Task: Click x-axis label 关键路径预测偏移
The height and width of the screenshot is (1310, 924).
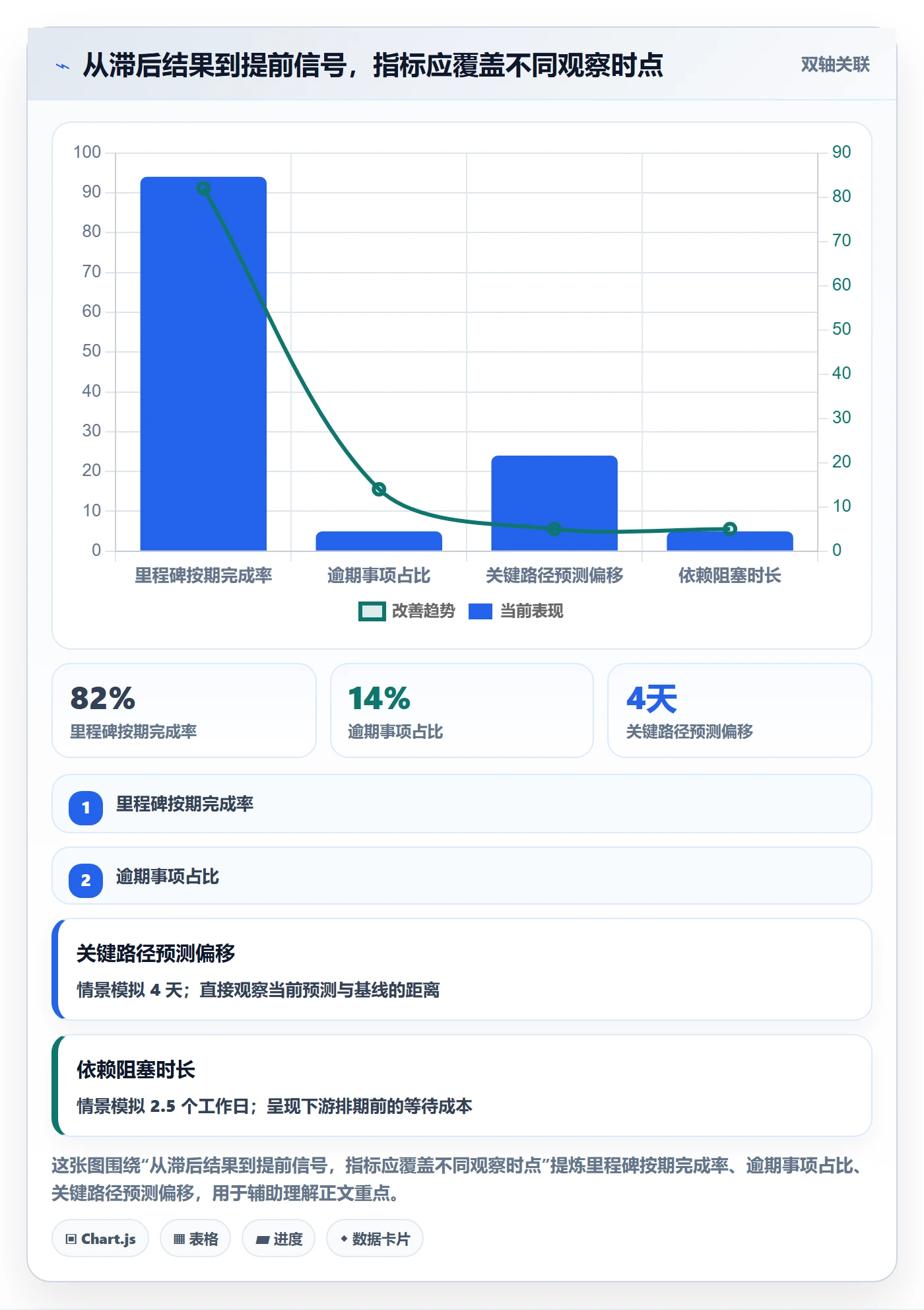Action: pos(554,576)
